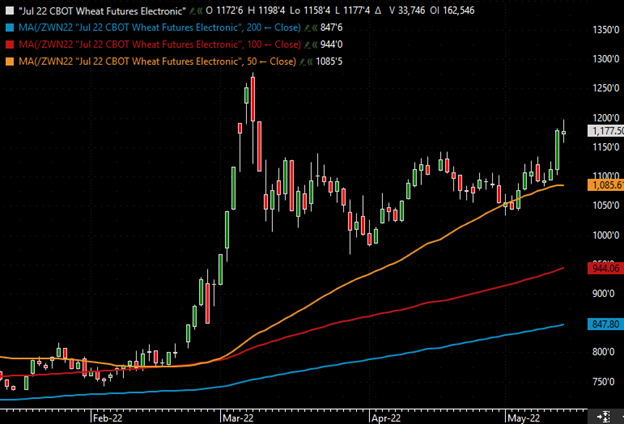Select the orange 50 Close MA legend text
Viewport: 624px width, 424px height.
pyautogui.click(x=157, y=62)
